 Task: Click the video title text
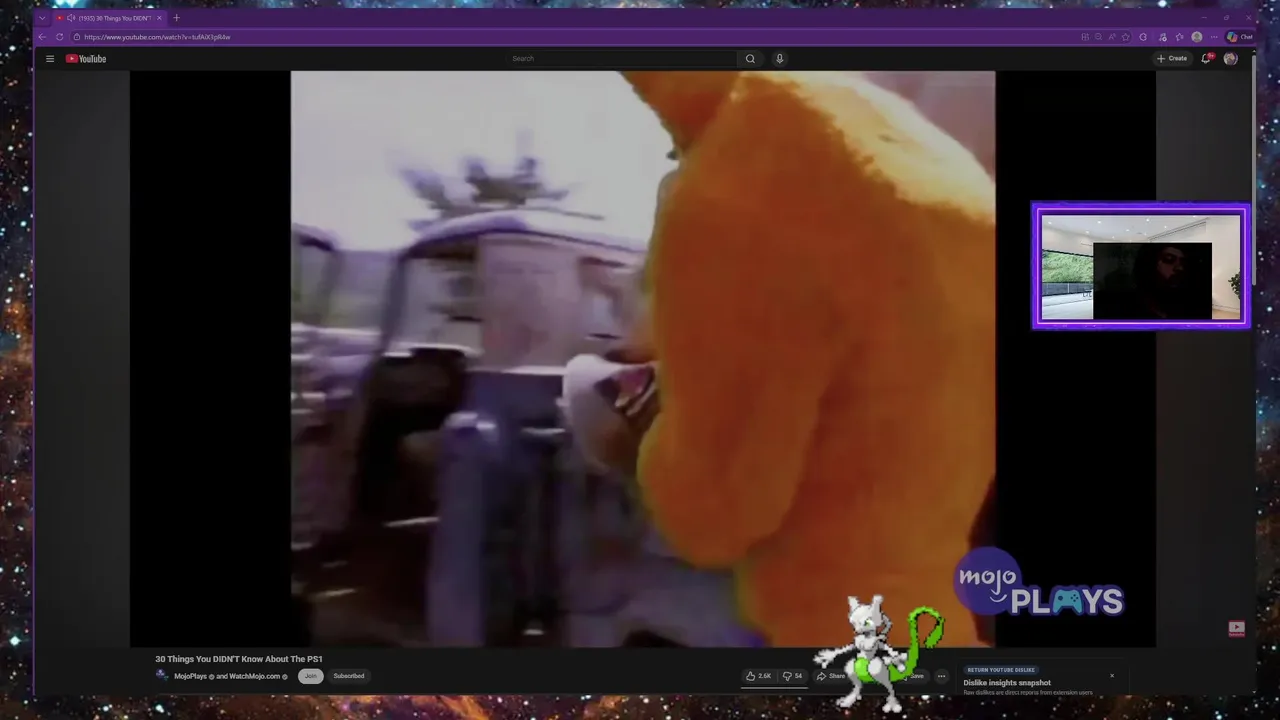tap(239, 659)
